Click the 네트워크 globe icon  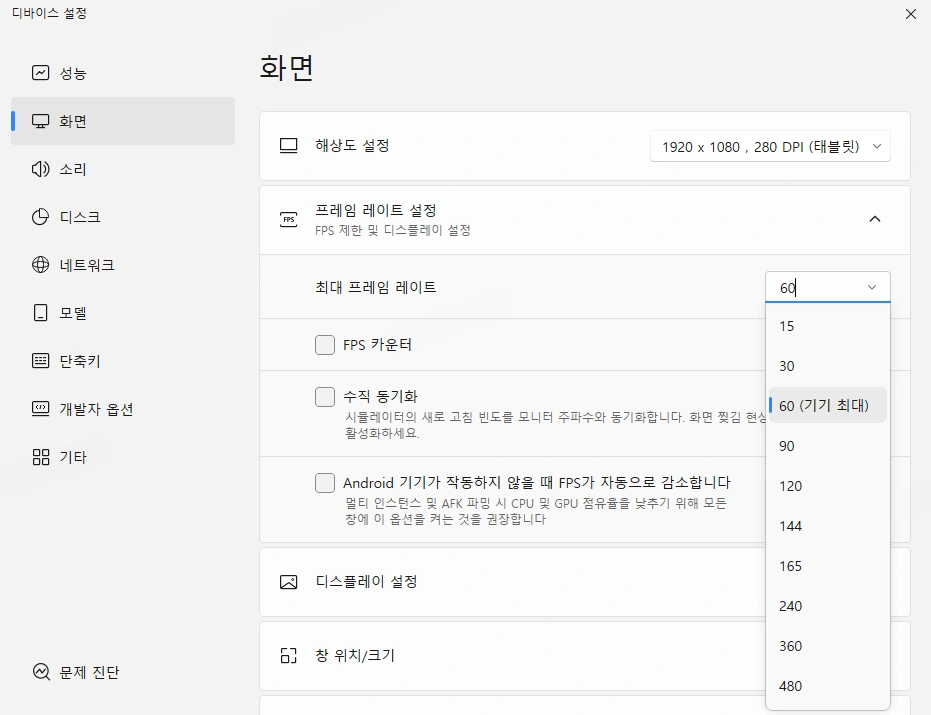(40, 265)
